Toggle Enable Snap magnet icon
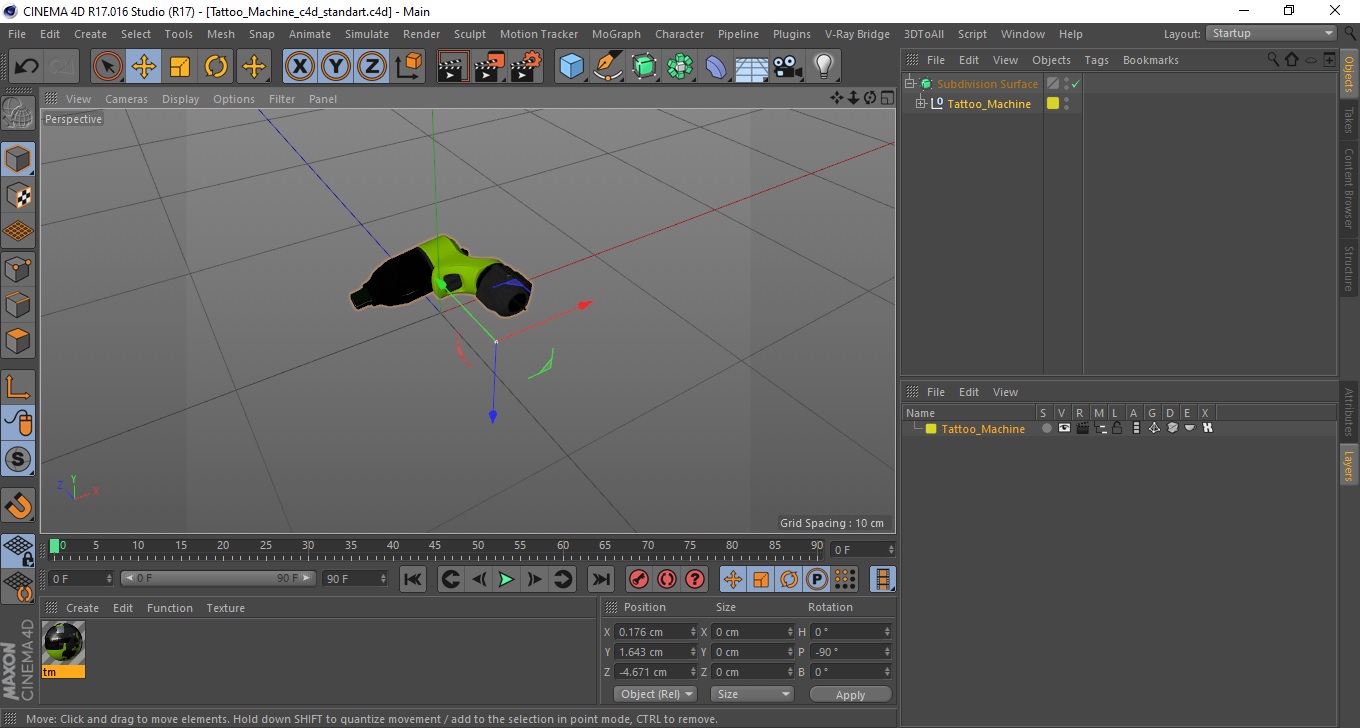The image size is (1360, 728). click(x=18, y=505)
